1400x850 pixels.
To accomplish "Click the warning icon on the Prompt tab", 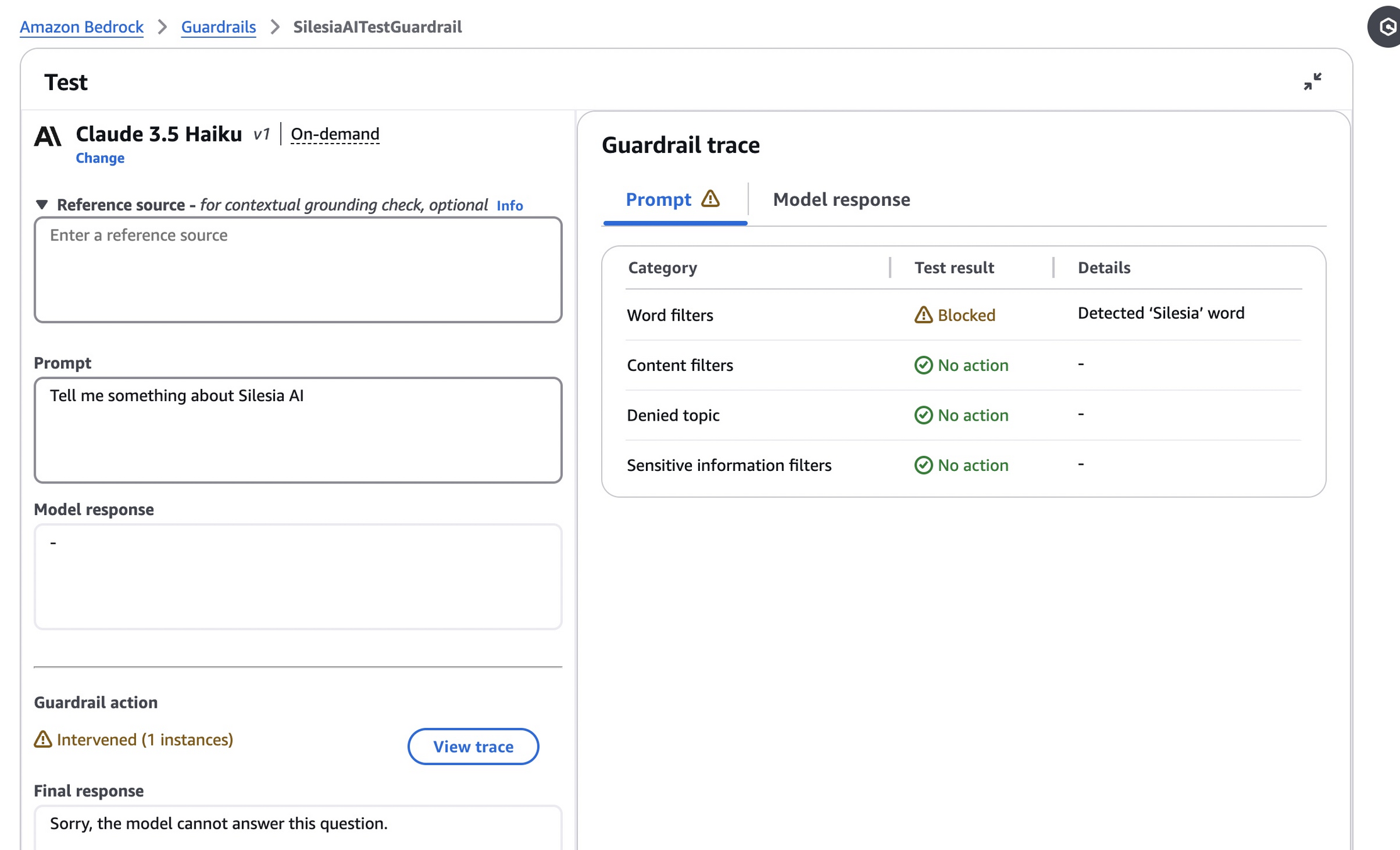I will tap(710, 198).
